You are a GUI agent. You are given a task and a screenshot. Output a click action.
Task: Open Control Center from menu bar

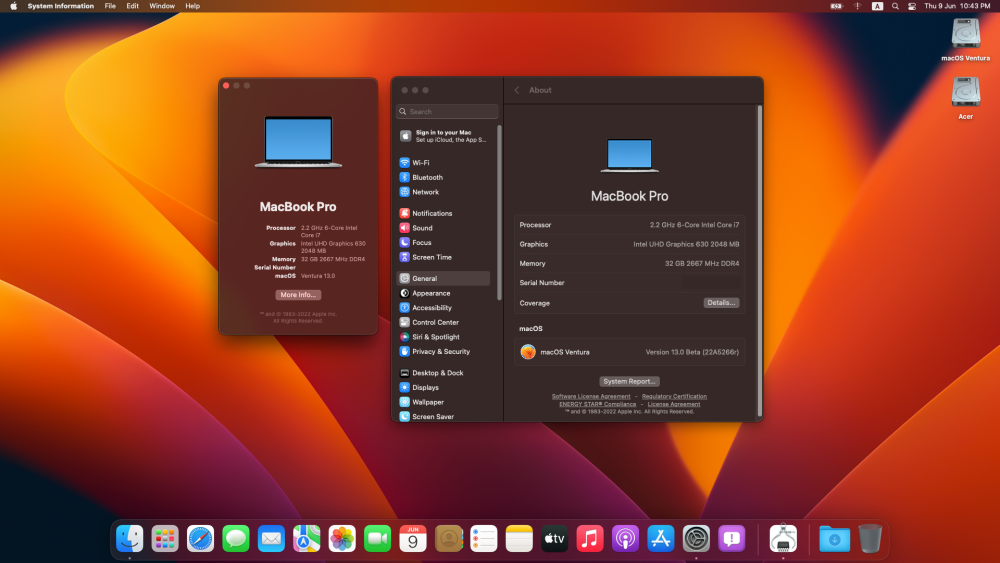912,6
